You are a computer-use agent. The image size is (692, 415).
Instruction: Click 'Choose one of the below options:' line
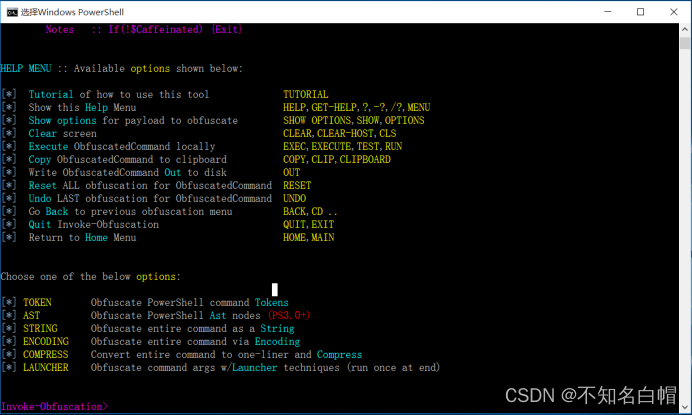click(90, 277)
